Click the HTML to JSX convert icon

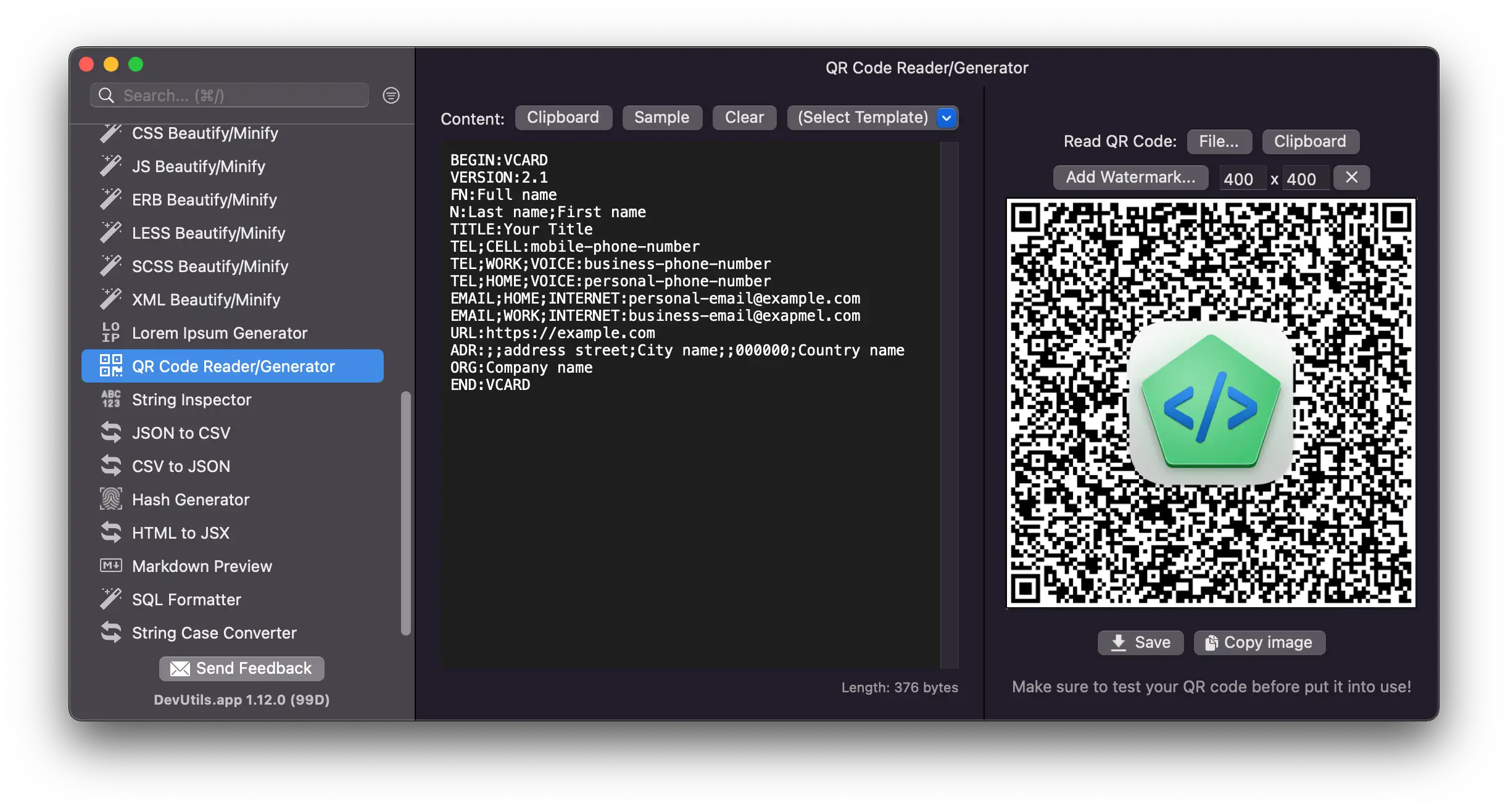[x=111, y=532]
